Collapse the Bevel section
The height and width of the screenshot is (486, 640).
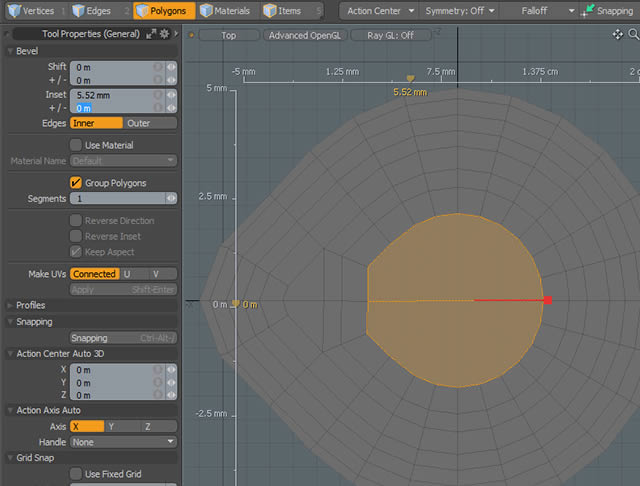10,51
